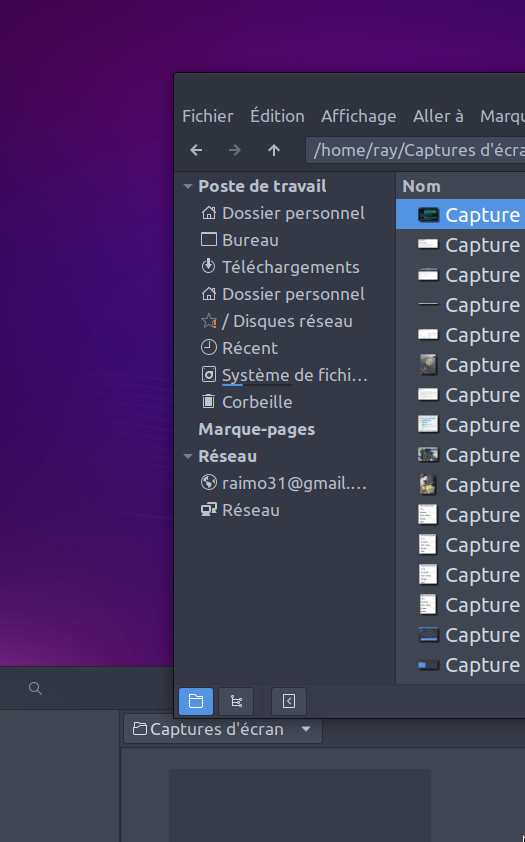
Task: Select the highlighted Capture file row
Action: click(x=461, y=215)
